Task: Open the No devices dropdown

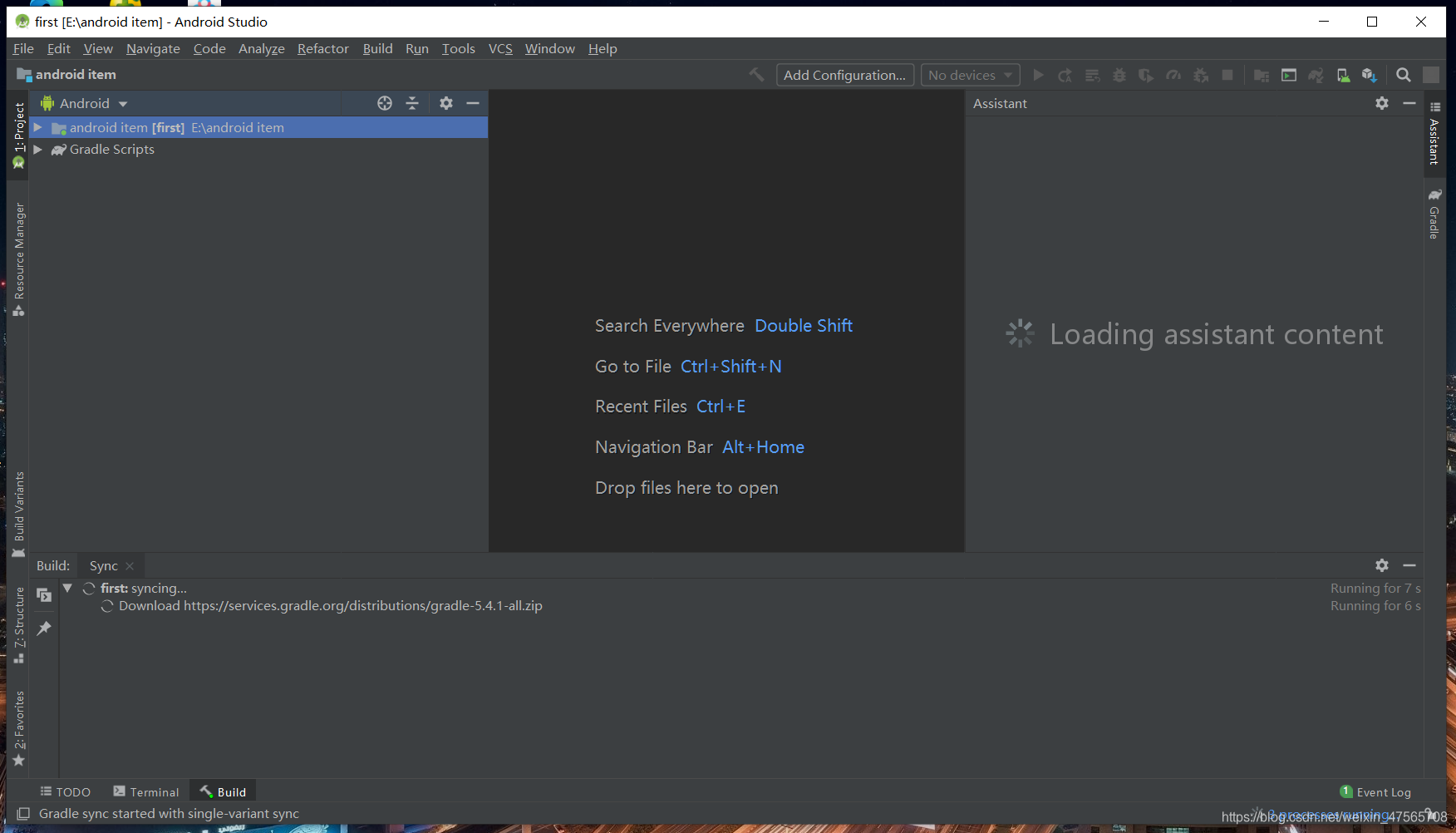Action: point(971,75)
